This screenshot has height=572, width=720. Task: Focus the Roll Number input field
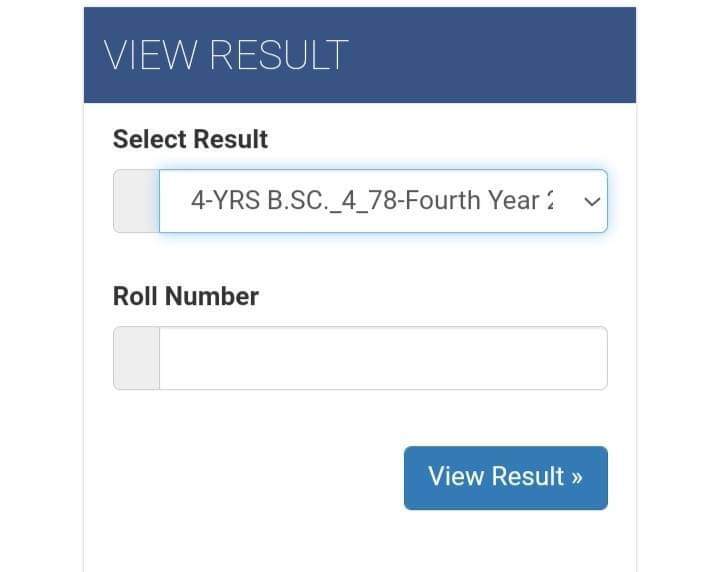[382, 358]
